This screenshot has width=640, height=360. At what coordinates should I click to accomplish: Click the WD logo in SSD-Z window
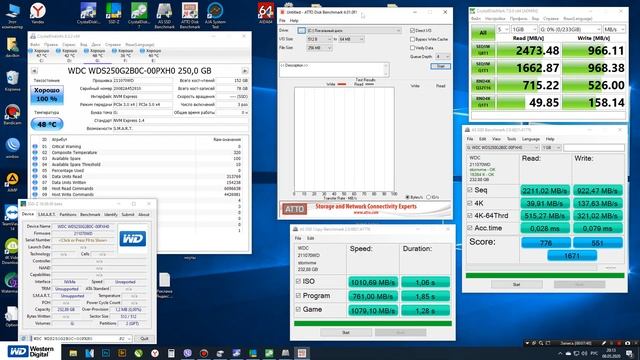click(133, 238)
